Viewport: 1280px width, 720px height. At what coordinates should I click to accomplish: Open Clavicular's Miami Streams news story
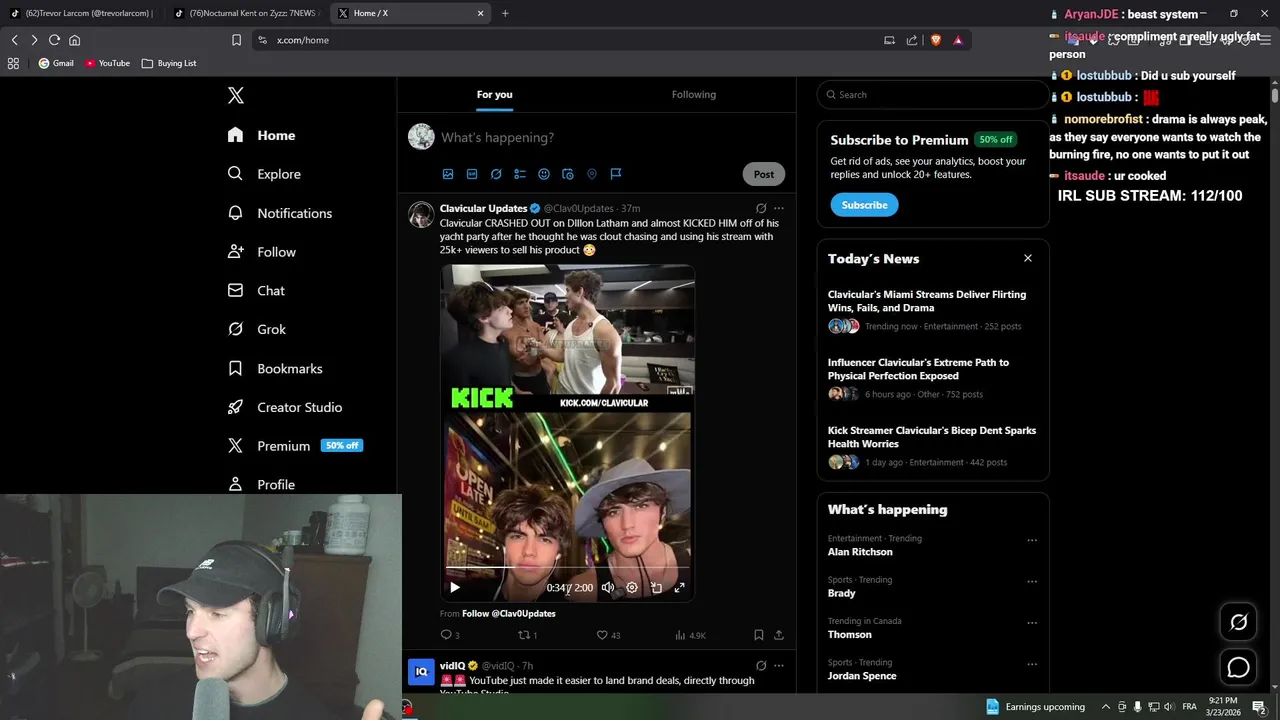pos(932,310)
